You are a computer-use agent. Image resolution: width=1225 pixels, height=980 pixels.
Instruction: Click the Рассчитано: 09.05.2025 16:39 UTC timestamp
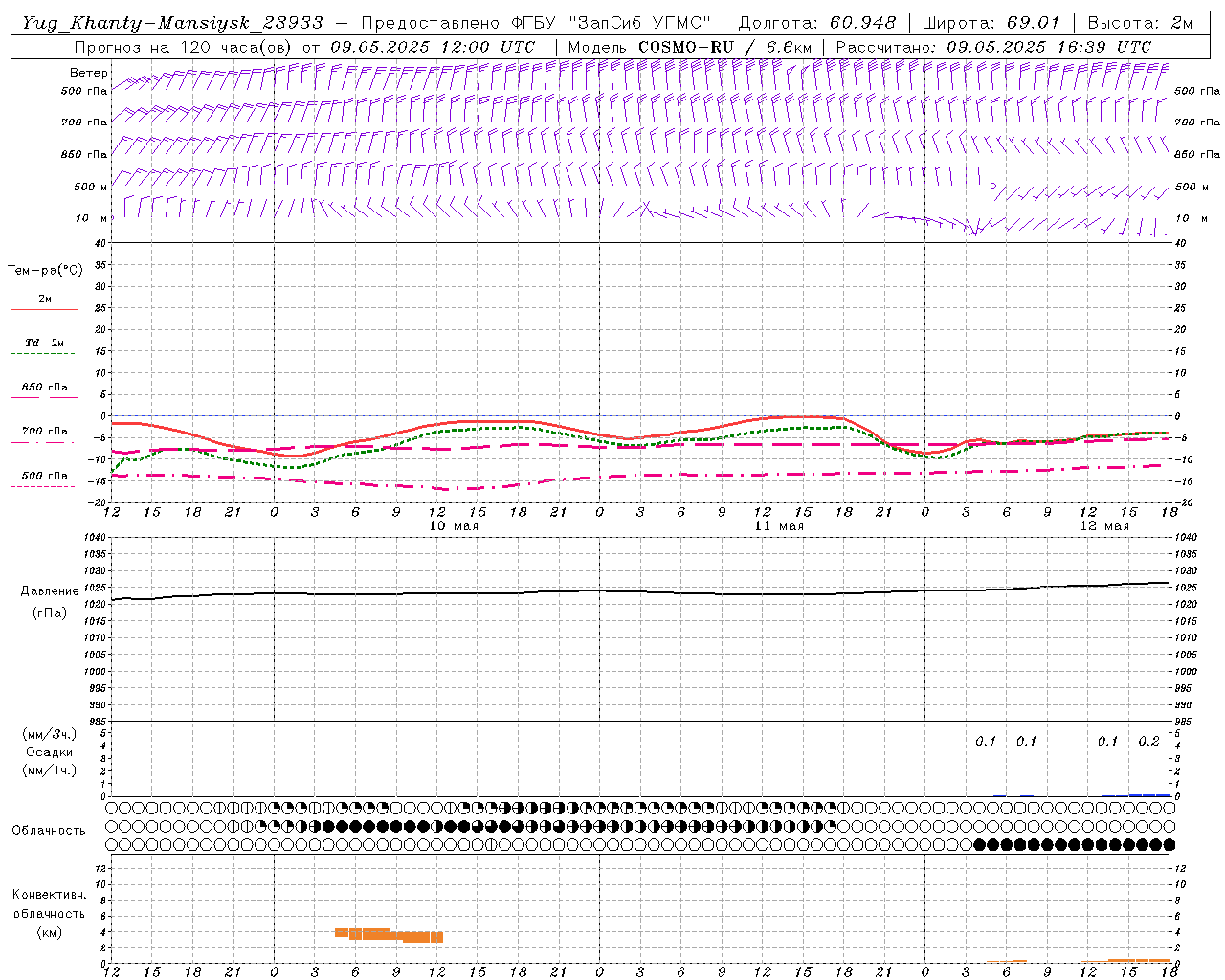pos(993,47)
